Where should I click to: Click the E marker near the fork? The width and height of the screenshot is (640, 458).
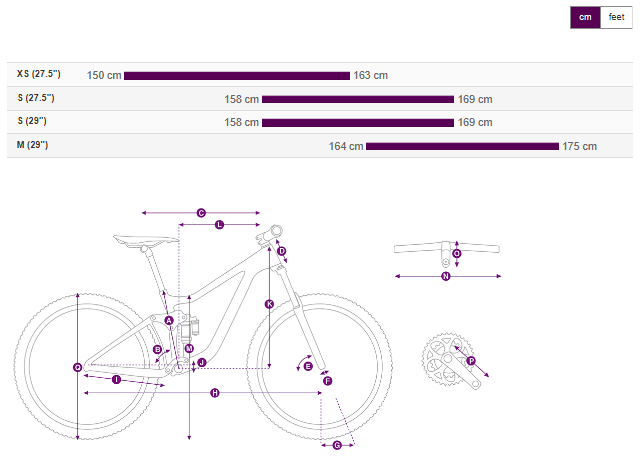(308, 367)
